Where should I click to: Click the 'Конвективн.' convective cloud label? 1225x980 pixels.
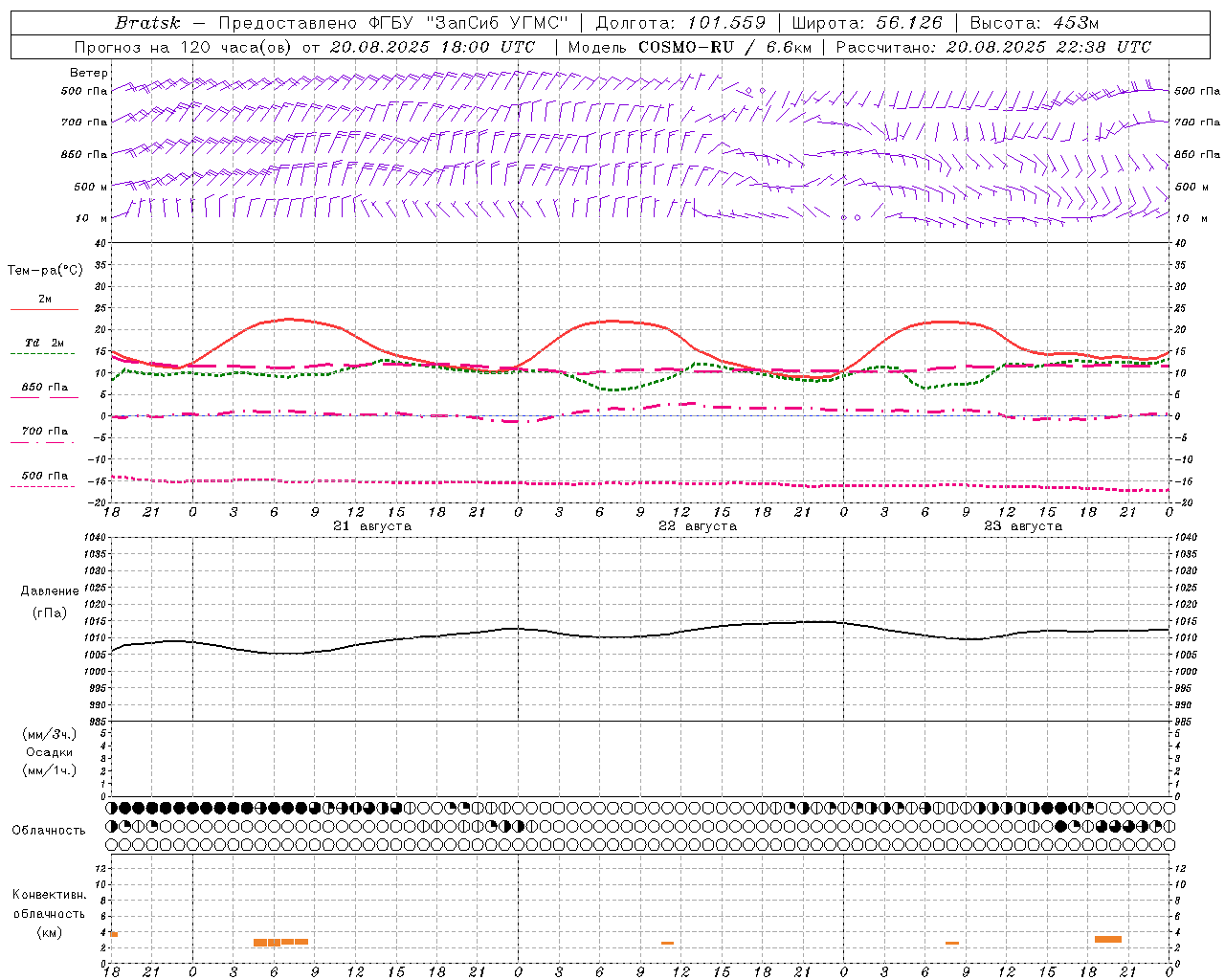50,895
